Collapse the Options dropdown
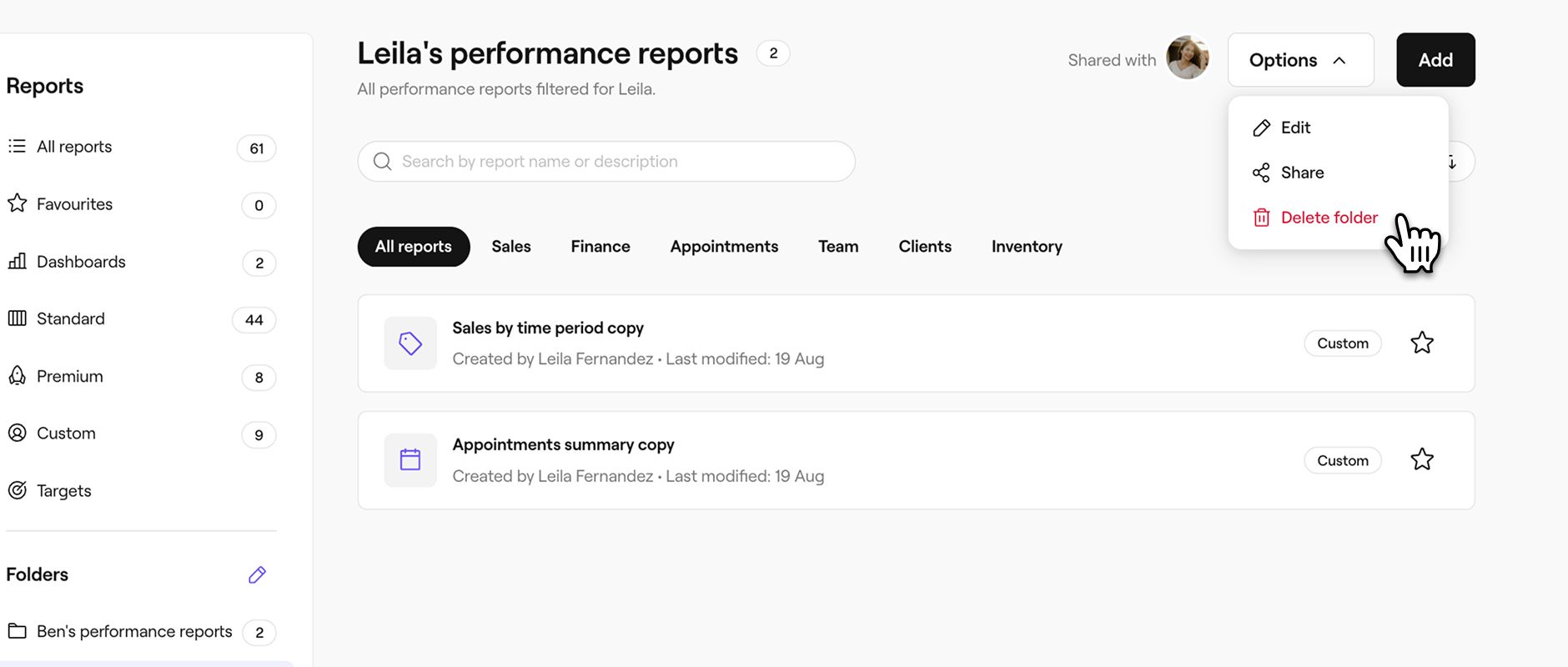Image resolution: width=1568 pixels, height=667 pixels. click(1299, 60)
